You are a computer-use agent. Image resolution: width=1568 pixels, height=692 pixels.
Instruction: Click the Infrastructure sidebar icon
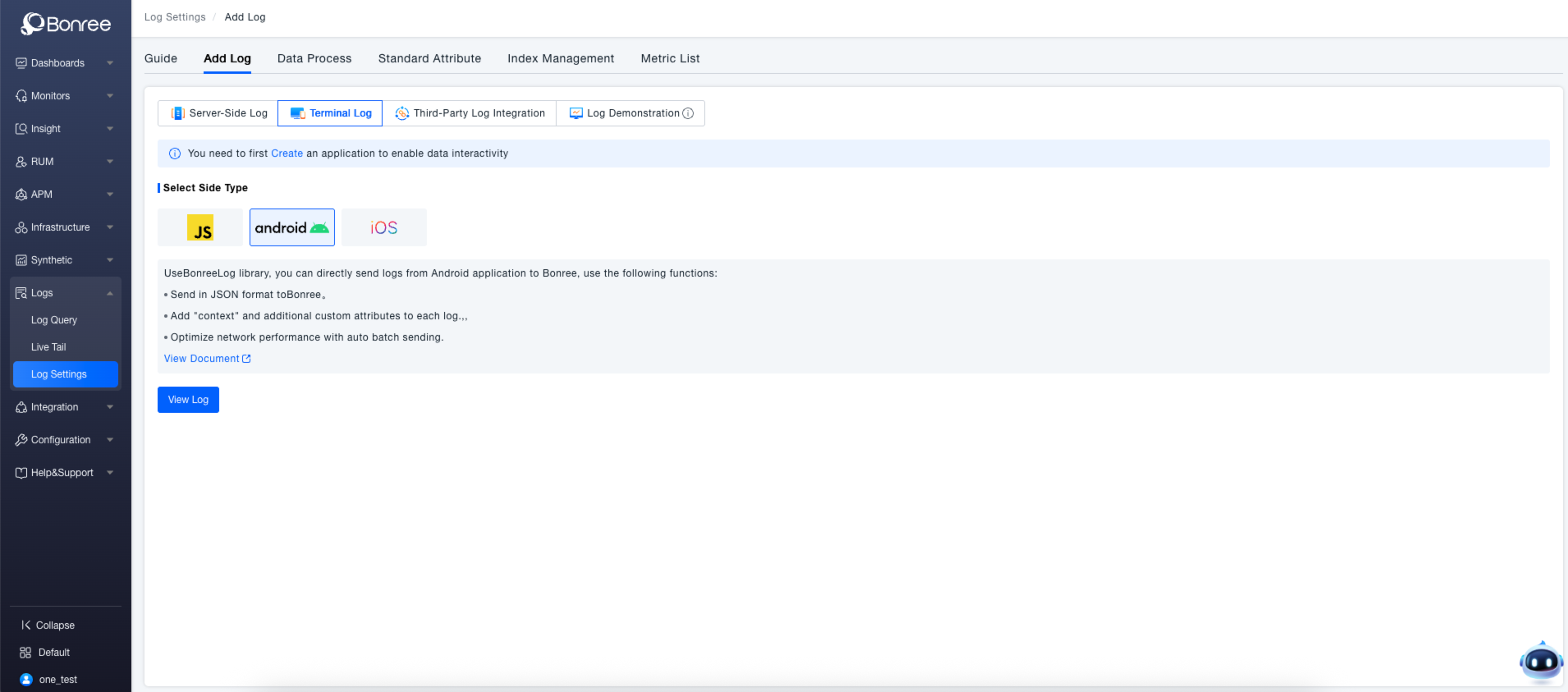(x=21, y=227)
